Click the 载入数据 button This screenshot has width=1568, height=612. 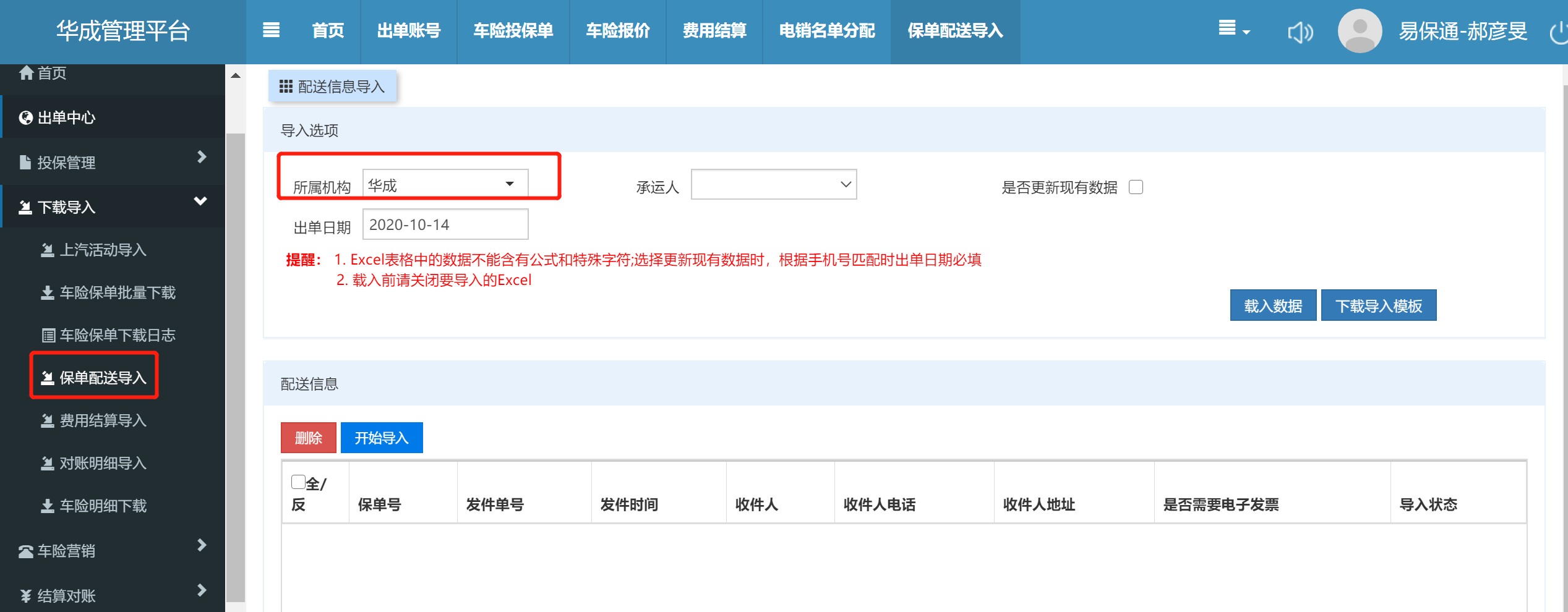tap(1273, 305)
